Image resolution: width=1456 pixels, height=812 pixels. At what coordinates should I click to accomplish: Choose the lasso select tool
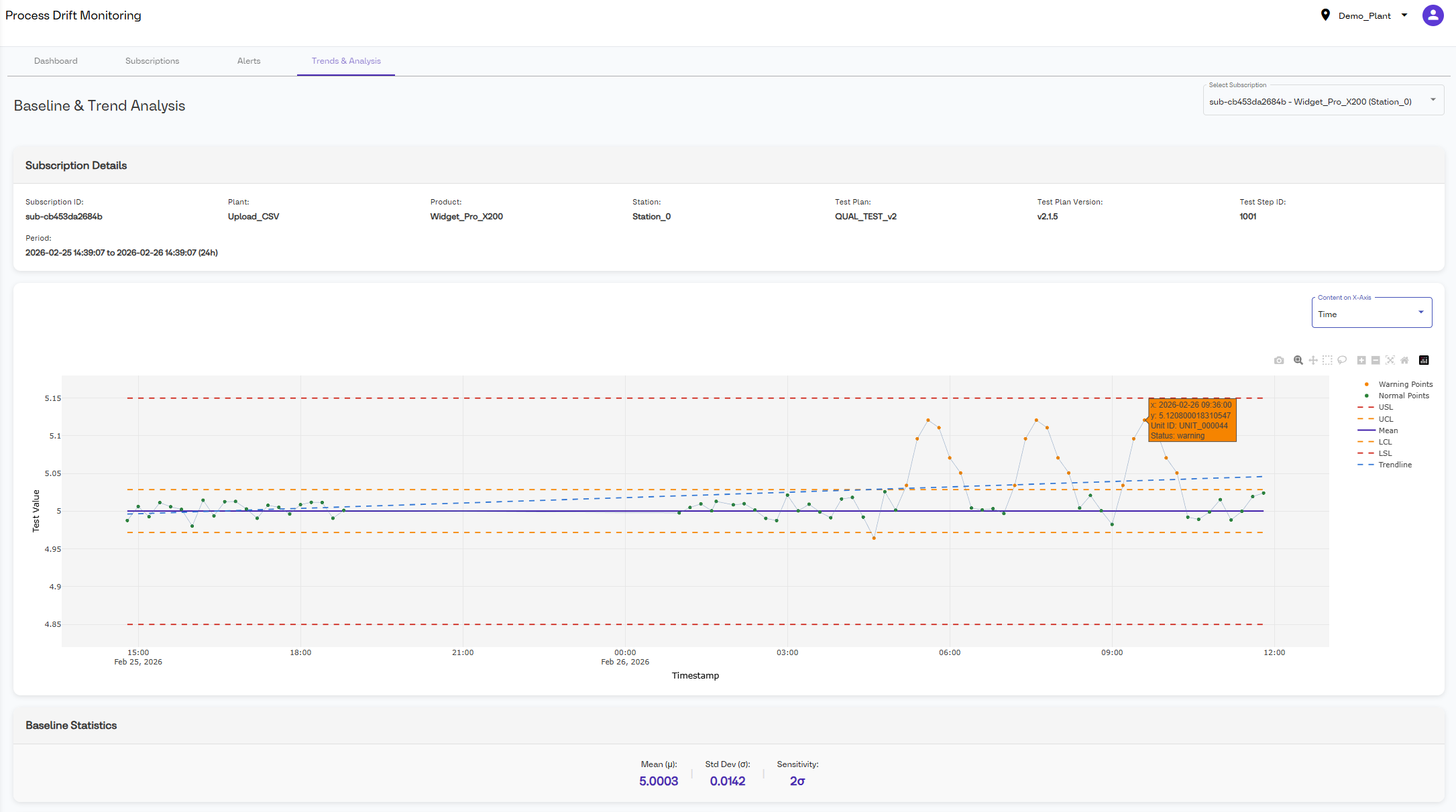pos(1342,361)
